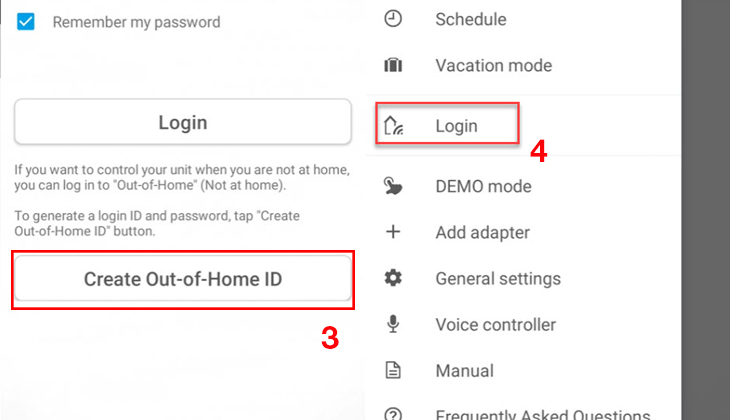Open the Manual menu entry
This screenshot has height=420, width=730.
point(464,371)
